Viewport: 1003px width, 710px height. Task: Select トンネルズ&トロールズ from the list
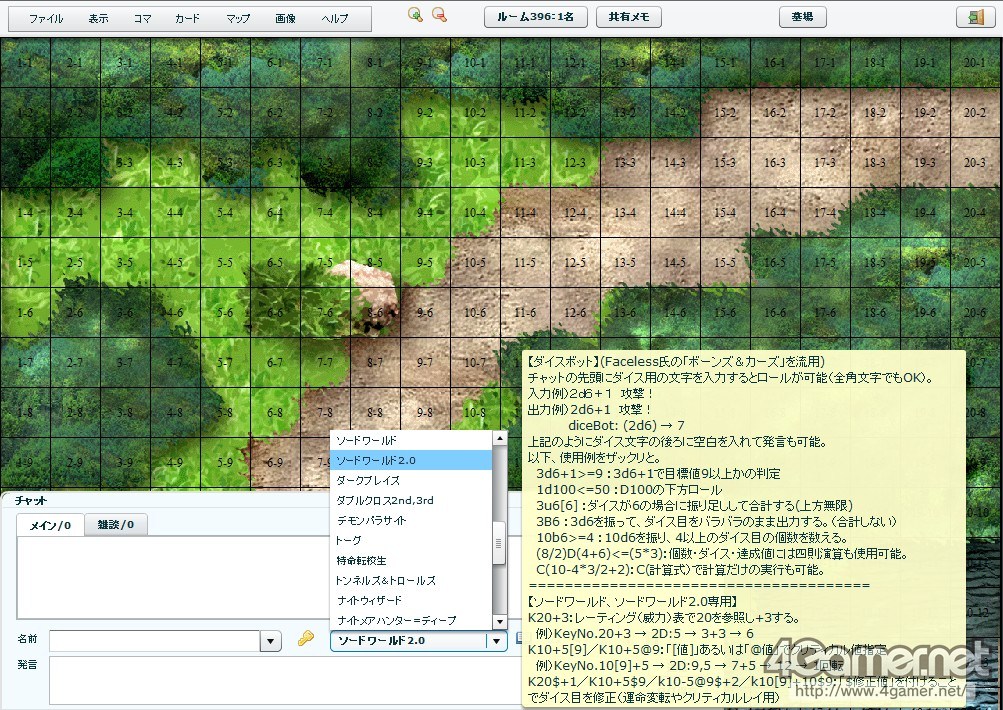pyautogui.click(x=411, y=580)
